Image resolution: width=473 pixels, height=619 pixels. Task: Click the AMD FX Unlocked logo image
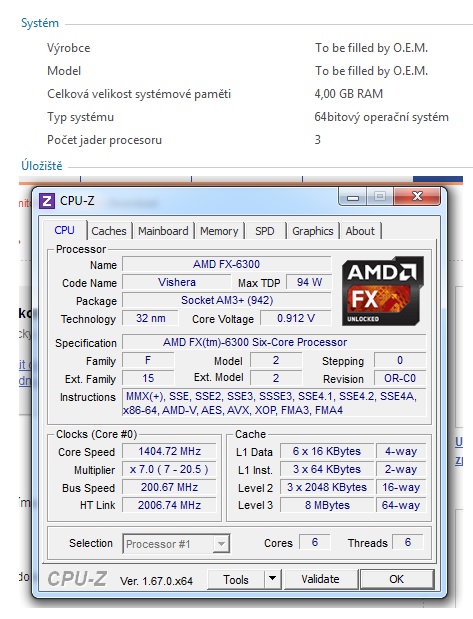[382, 291]
